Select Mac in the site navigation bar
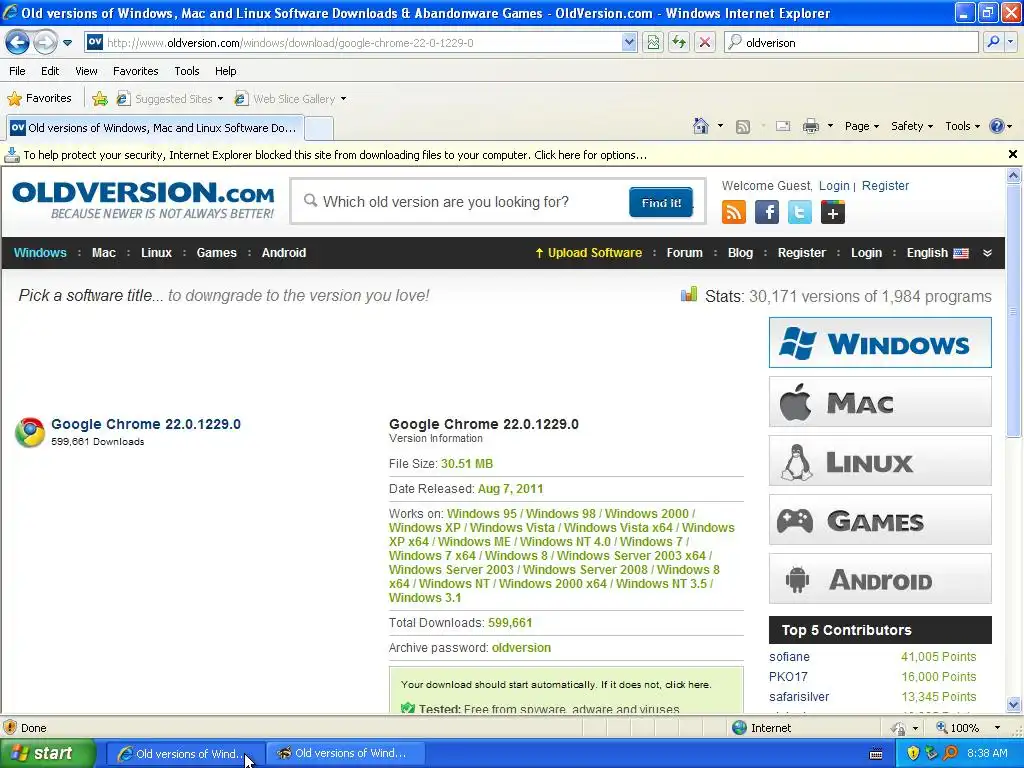The width and height of the screenshot is (1024, 768). click(x=104, y=253)
